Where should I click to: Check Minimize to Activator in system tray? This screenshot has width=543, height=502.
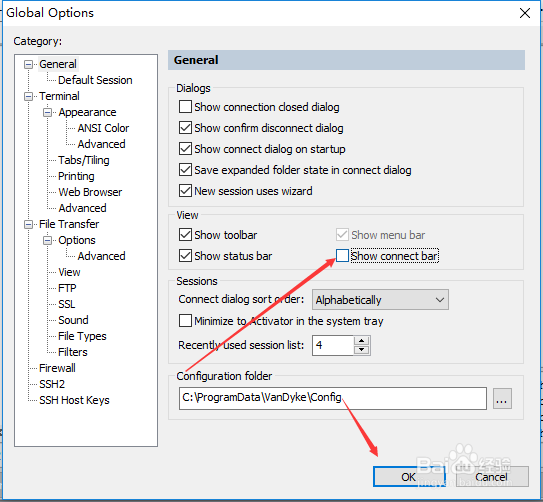185,321
